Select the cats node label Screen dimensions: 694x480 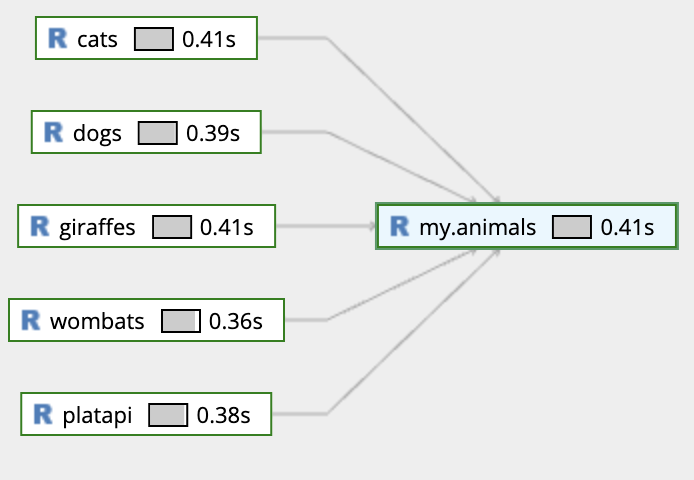tap(97, 39)
